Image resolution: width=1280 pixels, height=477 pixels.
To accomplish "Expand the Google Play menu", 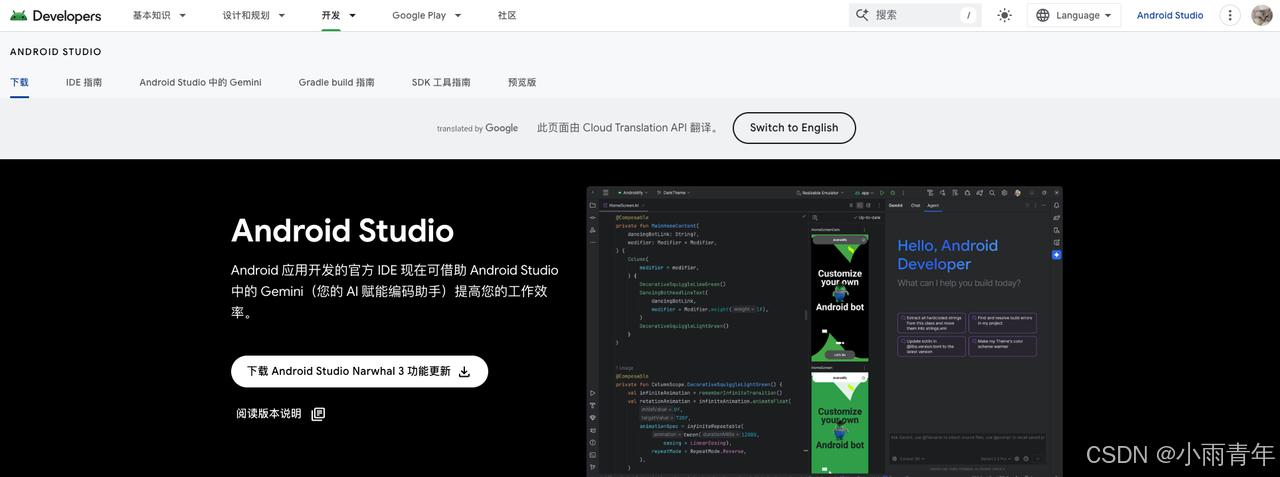I will click(427, 15).
